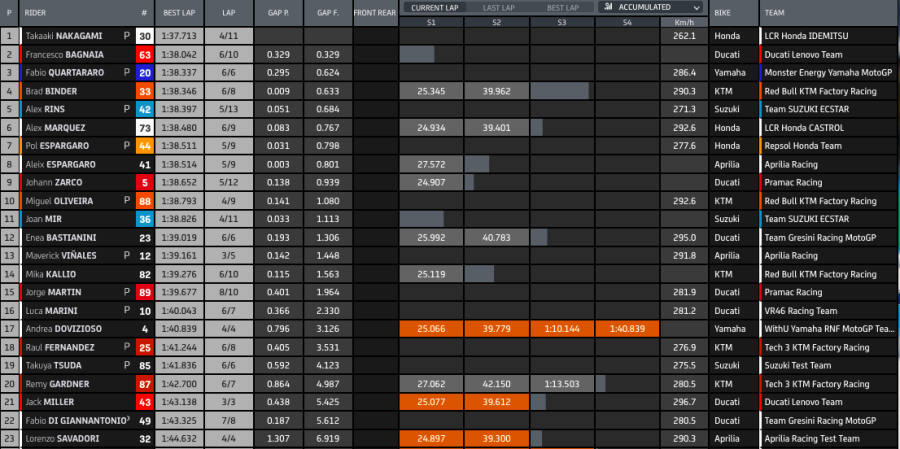Click Pol Espargaro's orange number 44 badge
Image resolution: width=900 pixels, height=449 pixels.
(x=145, y=146)
